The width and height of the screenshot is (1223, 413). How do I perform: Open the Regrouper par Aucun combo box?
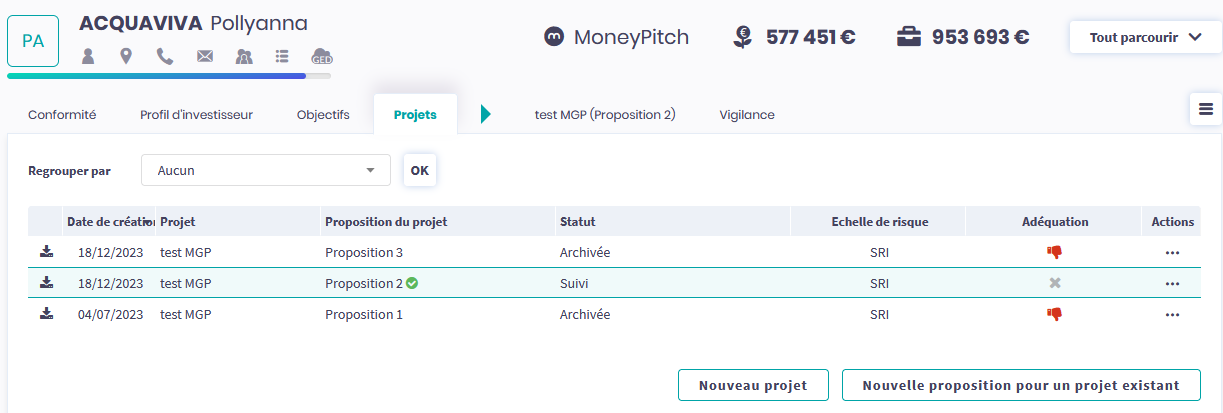click(265, 170)
